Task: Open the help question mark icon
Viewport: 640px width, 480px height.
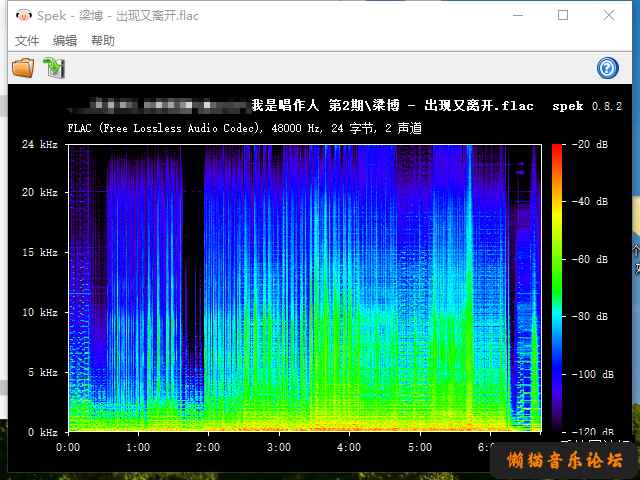Action: (x=607, y=68)
